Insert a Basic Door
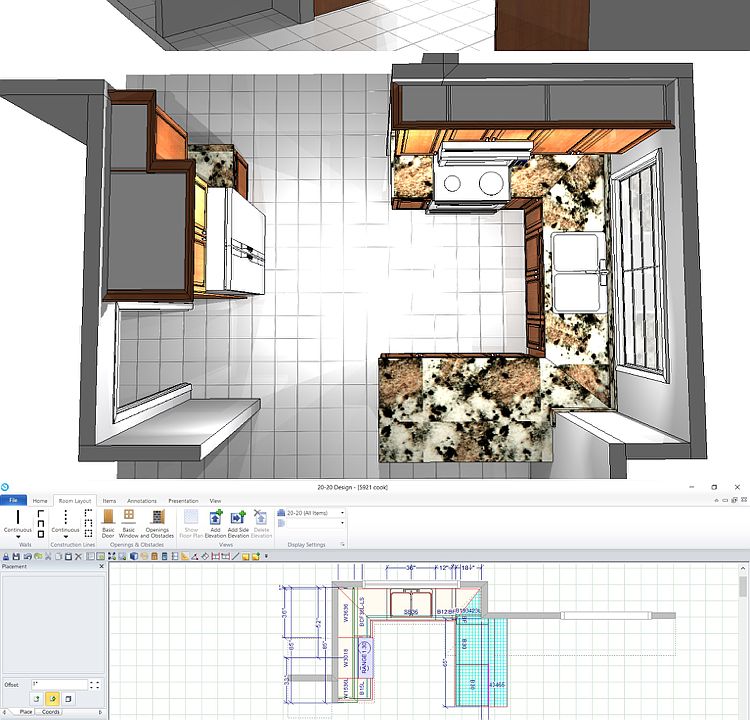The height and width of the screenshot is (720, 750). (x=108, y=523)
